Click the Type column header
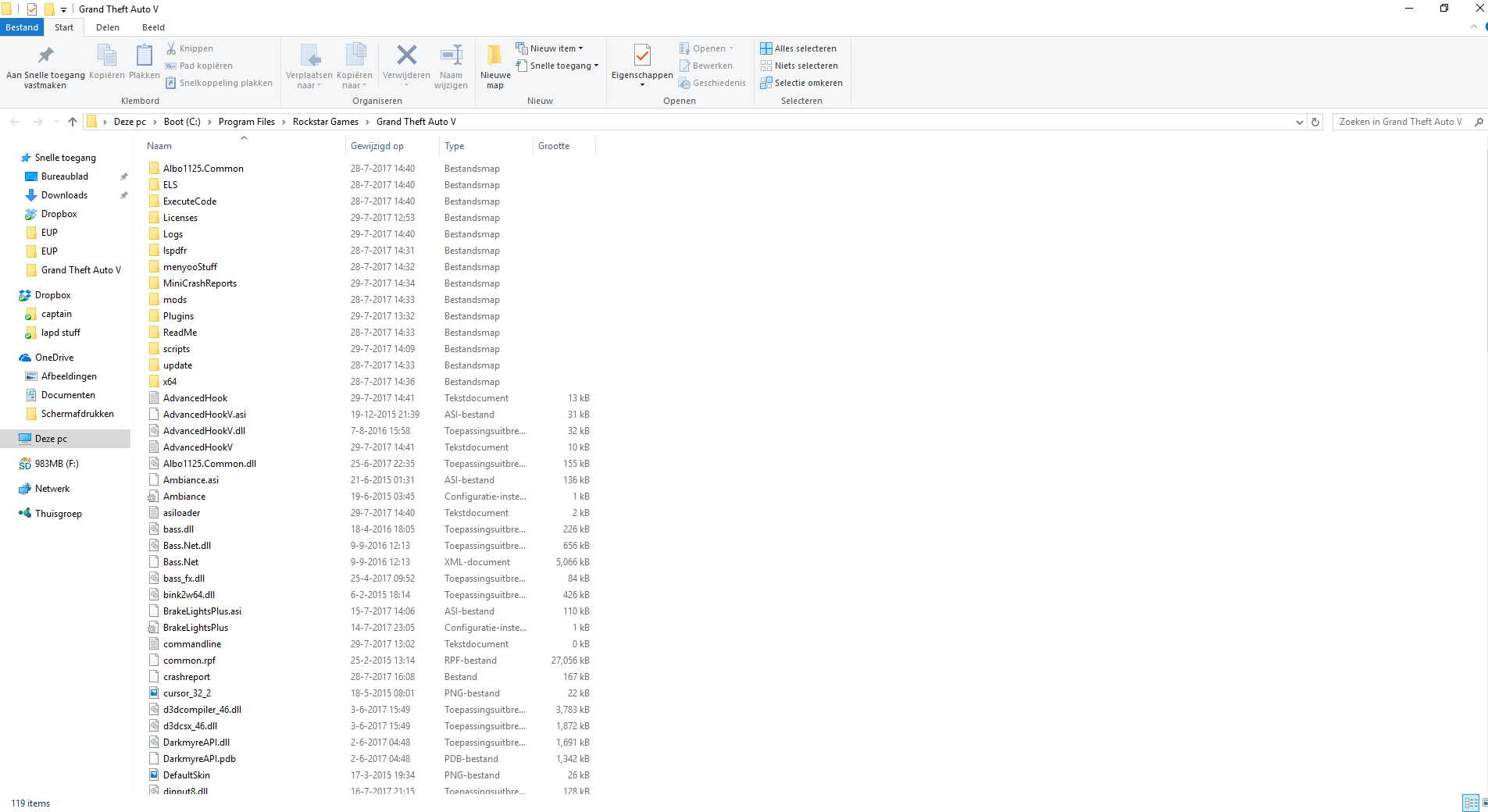The image size is (1488, 812). [486, 146]
